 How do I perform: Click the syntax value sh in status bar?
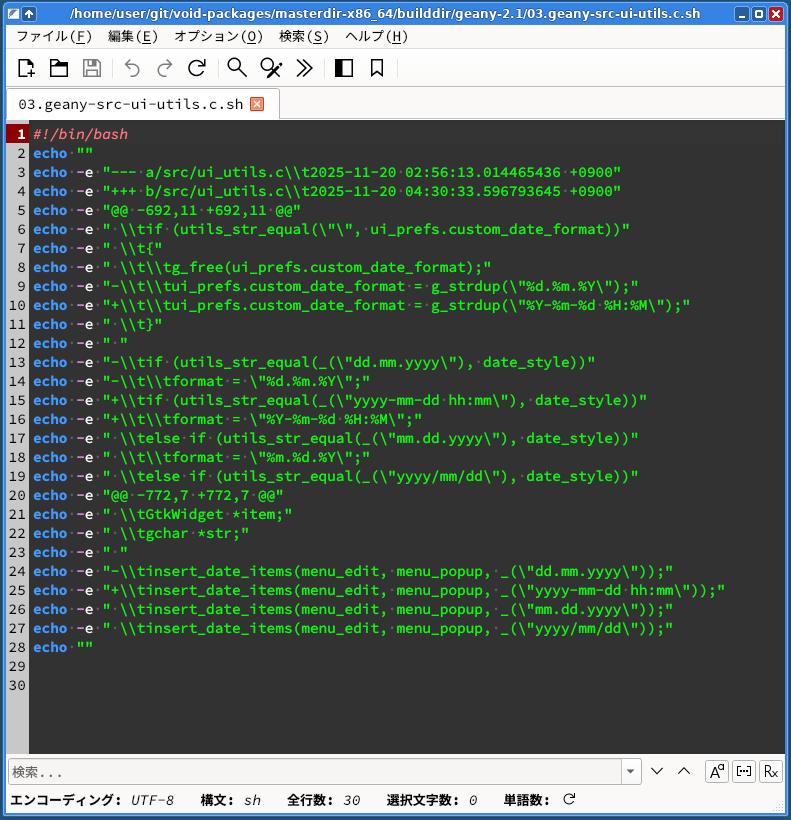(x=252, y=800)
